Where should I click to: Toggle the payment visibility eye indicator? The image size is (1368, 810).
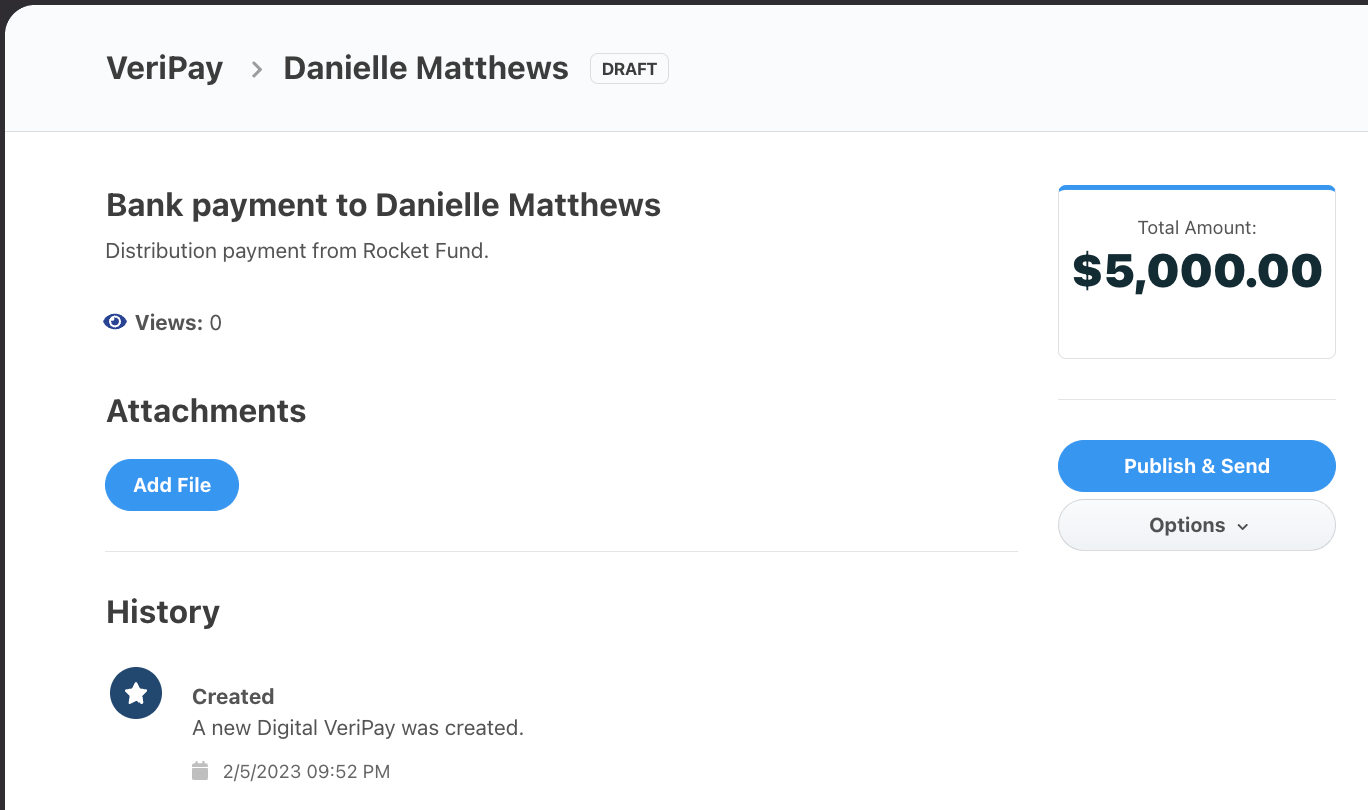114,322
